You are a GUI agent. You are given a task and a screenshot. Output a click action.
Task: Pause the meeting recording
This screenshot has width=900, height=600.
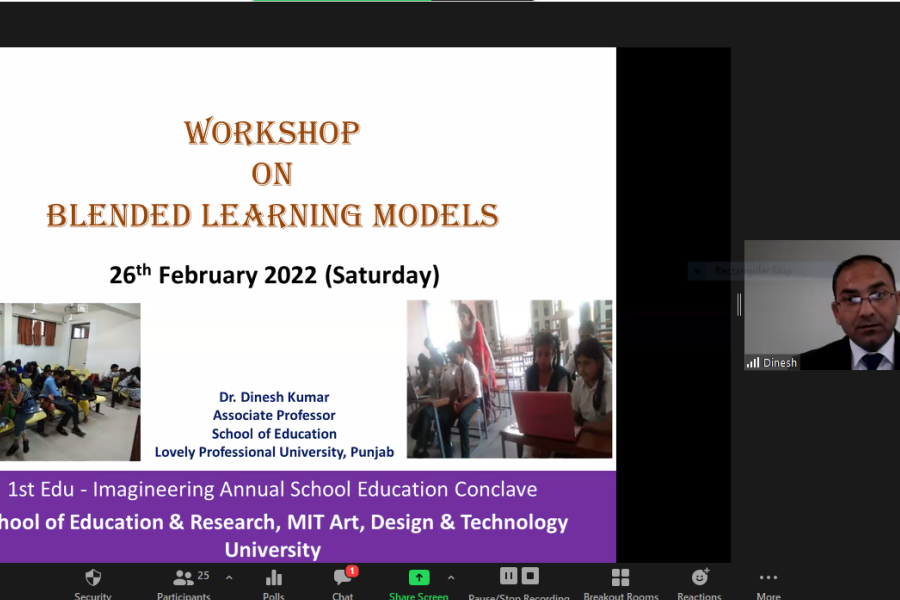coord(509,575)
